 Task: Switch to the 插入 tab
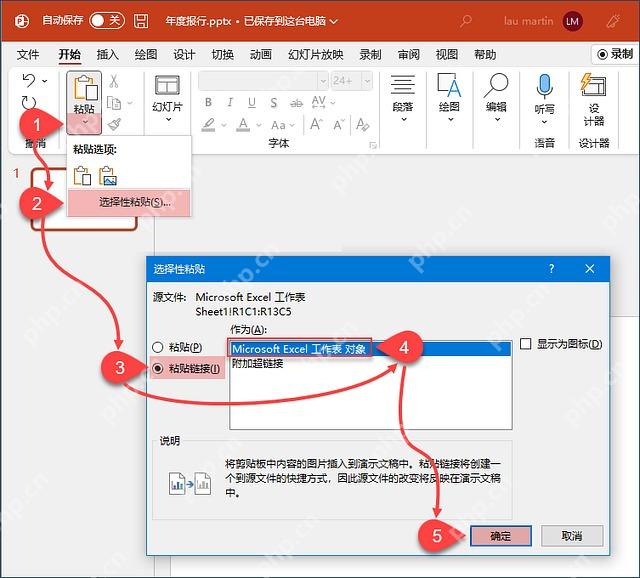pyautogui.click(x=107, y=54)
